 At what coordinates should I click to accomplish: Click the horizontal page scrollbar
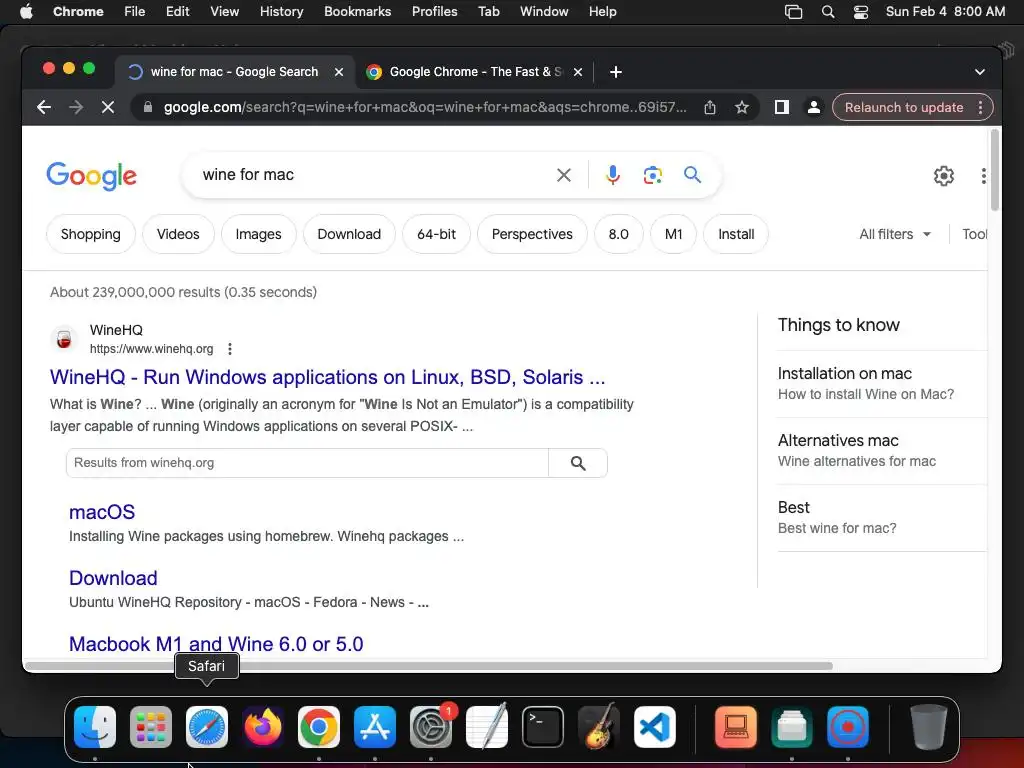(x=428, y=666)
